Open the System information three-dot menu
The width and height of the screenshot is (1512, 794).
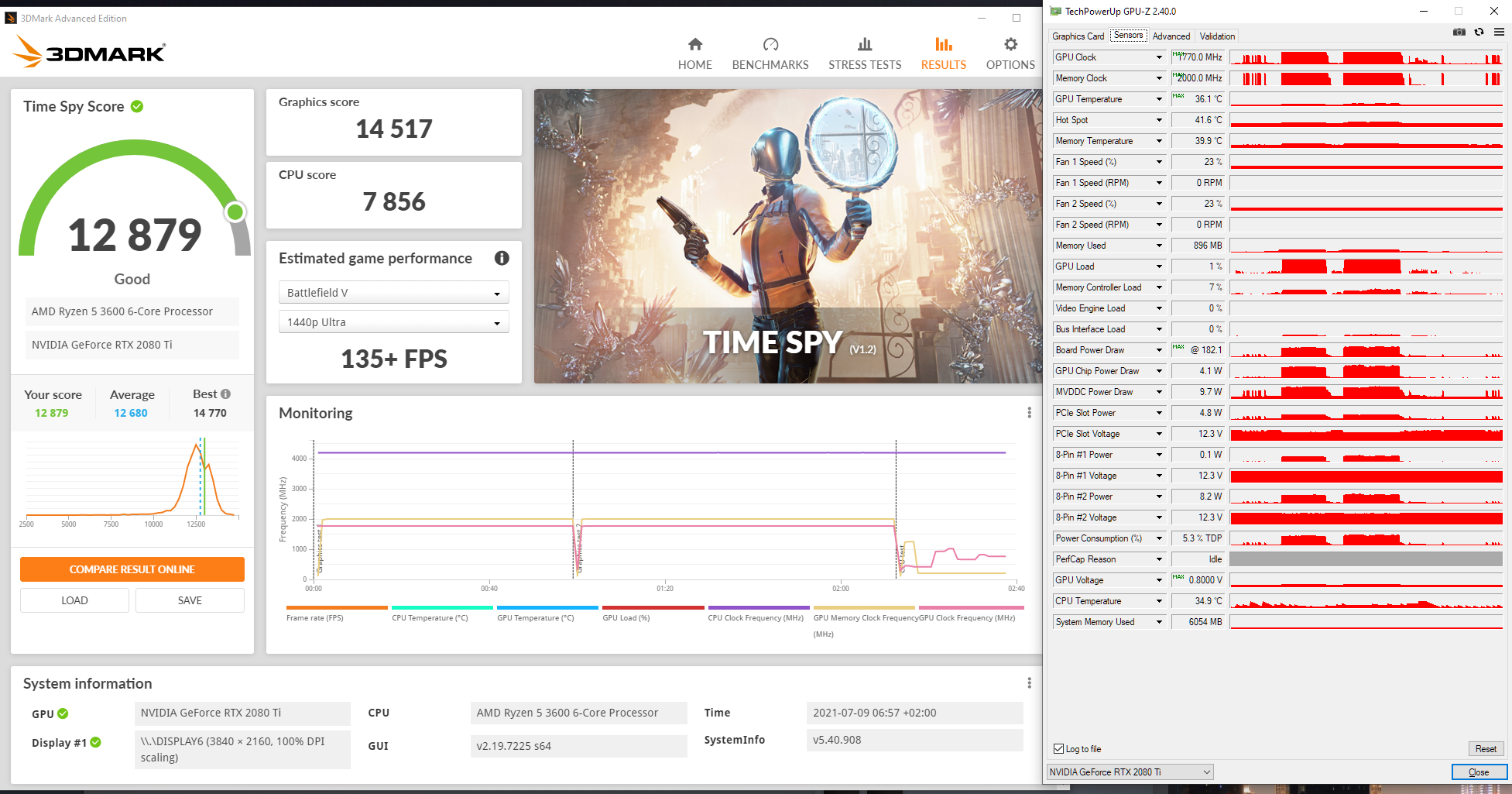tap(1029, 683)
